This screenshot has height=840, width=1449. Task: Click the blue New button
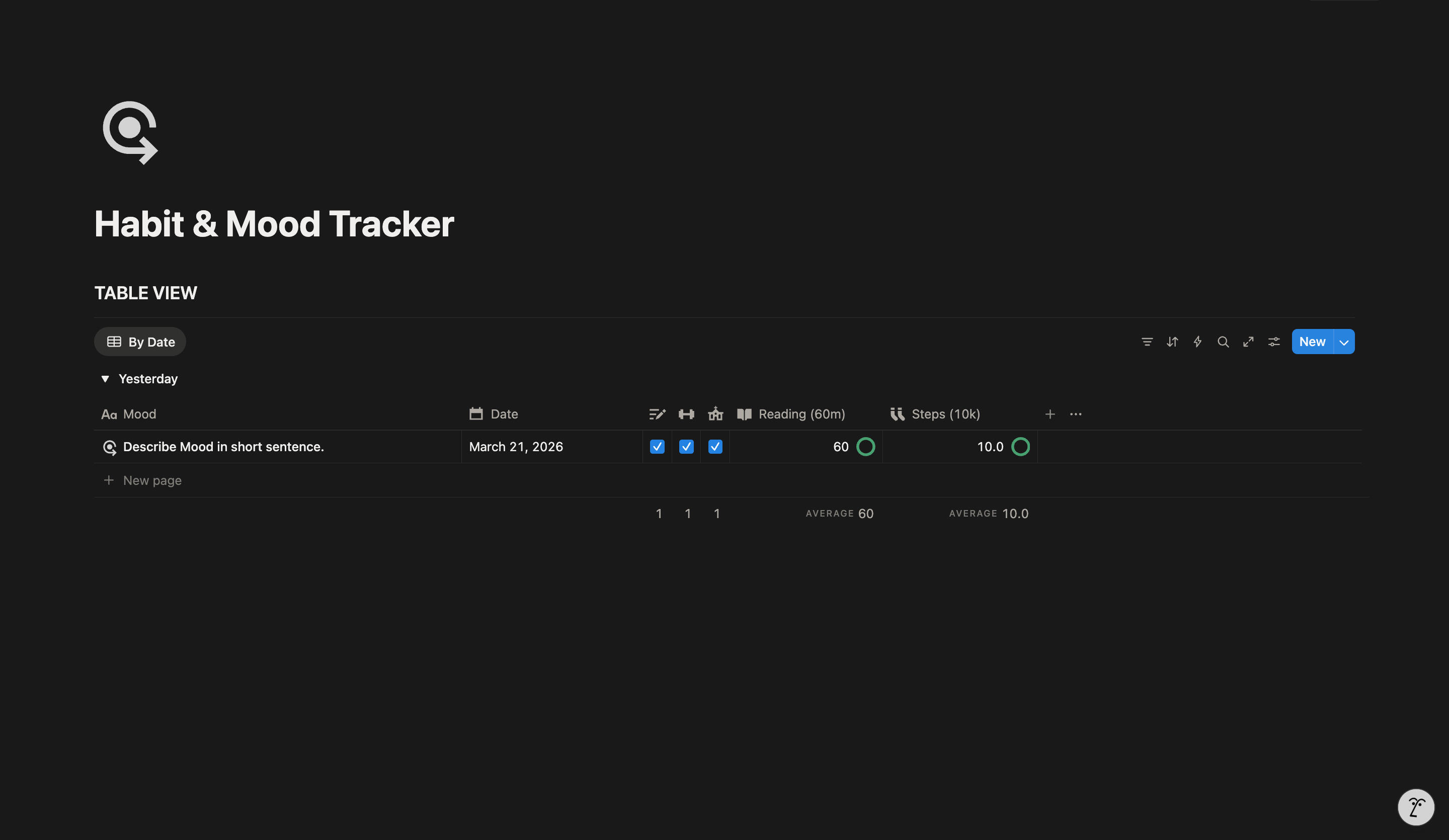pyautogui.click(x=1312, y=342)
